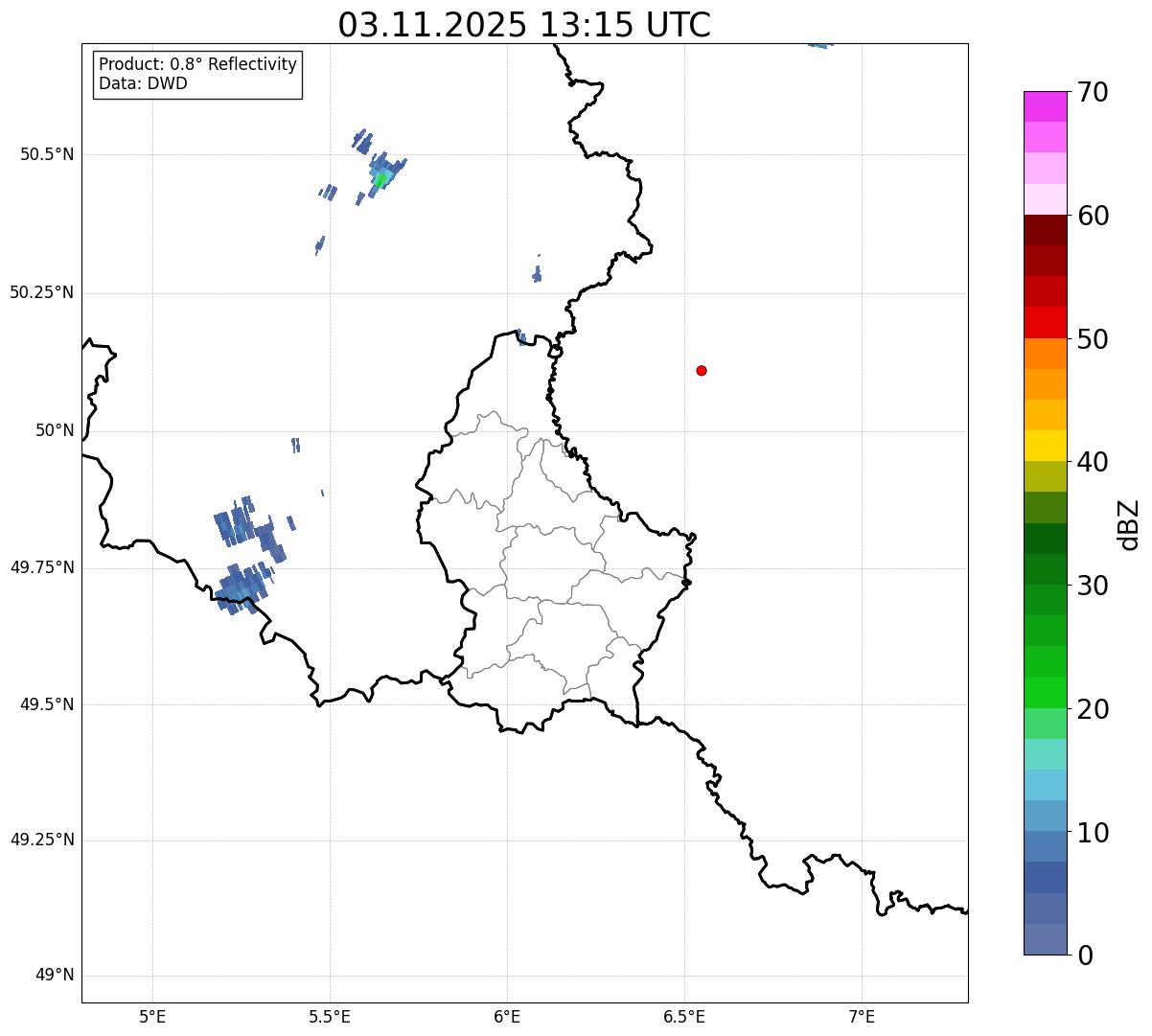Viewport: 1152px width, 1036px height.
Task: Click the dark maroon colorbar segment below 60
Action: (x=1045, y=230)
